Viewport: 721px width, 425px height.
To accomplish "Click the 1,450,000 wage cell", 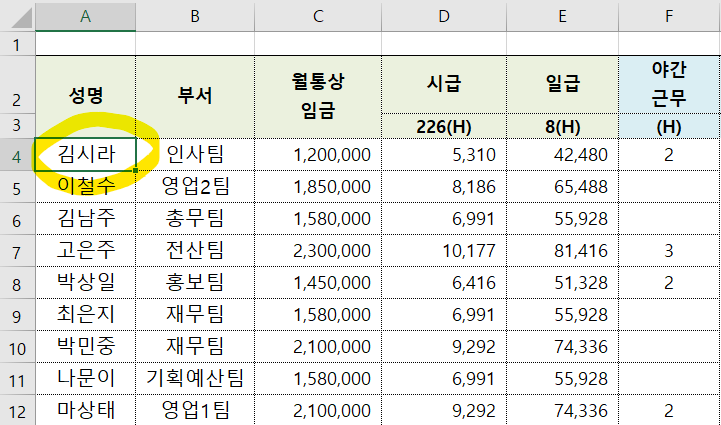I will coord(318,282).
